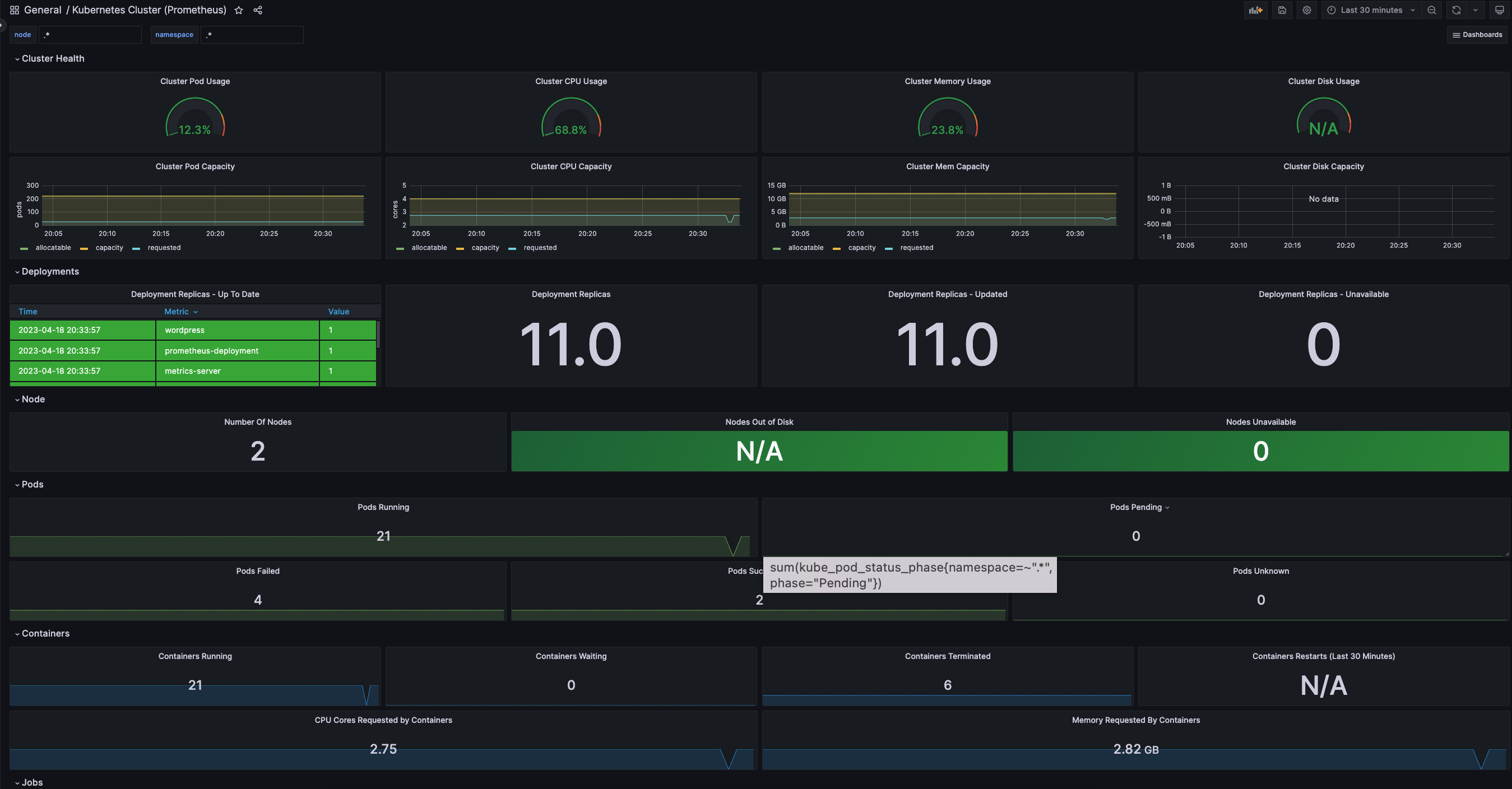
Task: Click the Deployment Replicas table scrollbar
Action: tap(378, 335)
